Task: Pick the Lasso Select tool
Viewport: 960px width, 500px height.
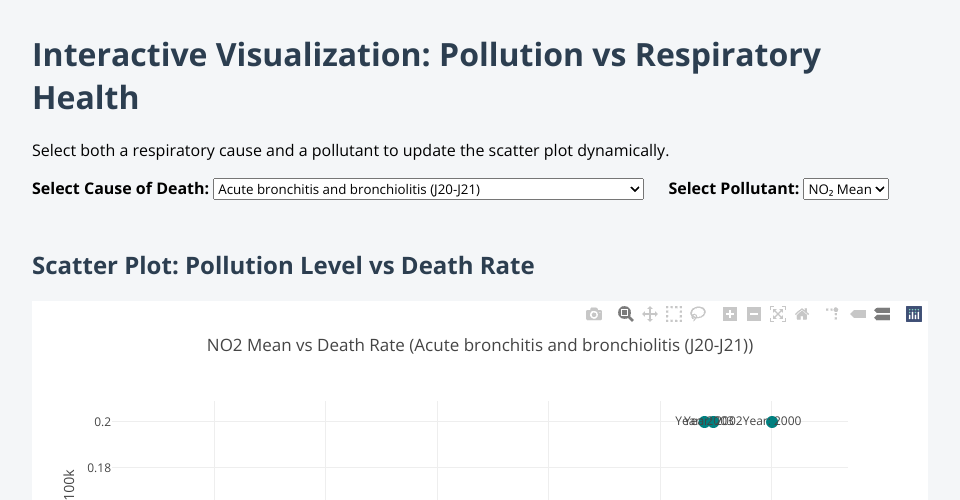Action: click(x=698, y=314)
